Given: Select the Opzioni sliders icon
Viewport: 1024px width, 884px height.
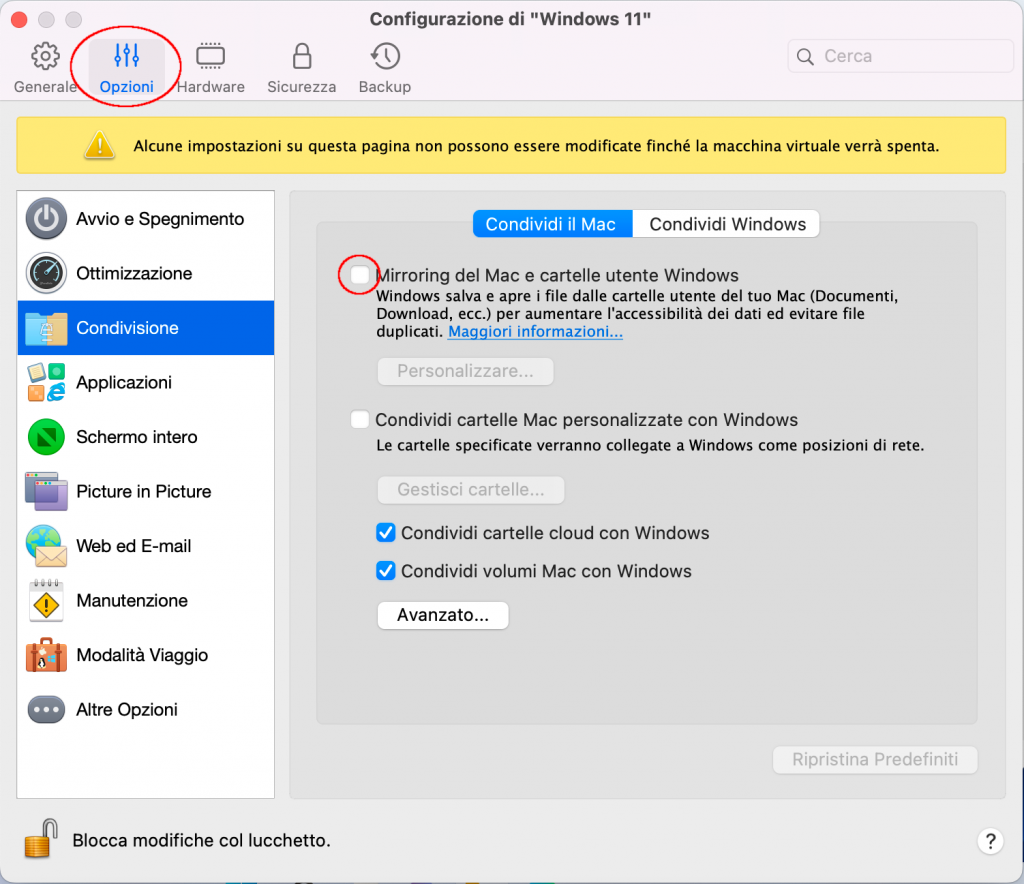Looking at the screenshot, I should point(126,56).
